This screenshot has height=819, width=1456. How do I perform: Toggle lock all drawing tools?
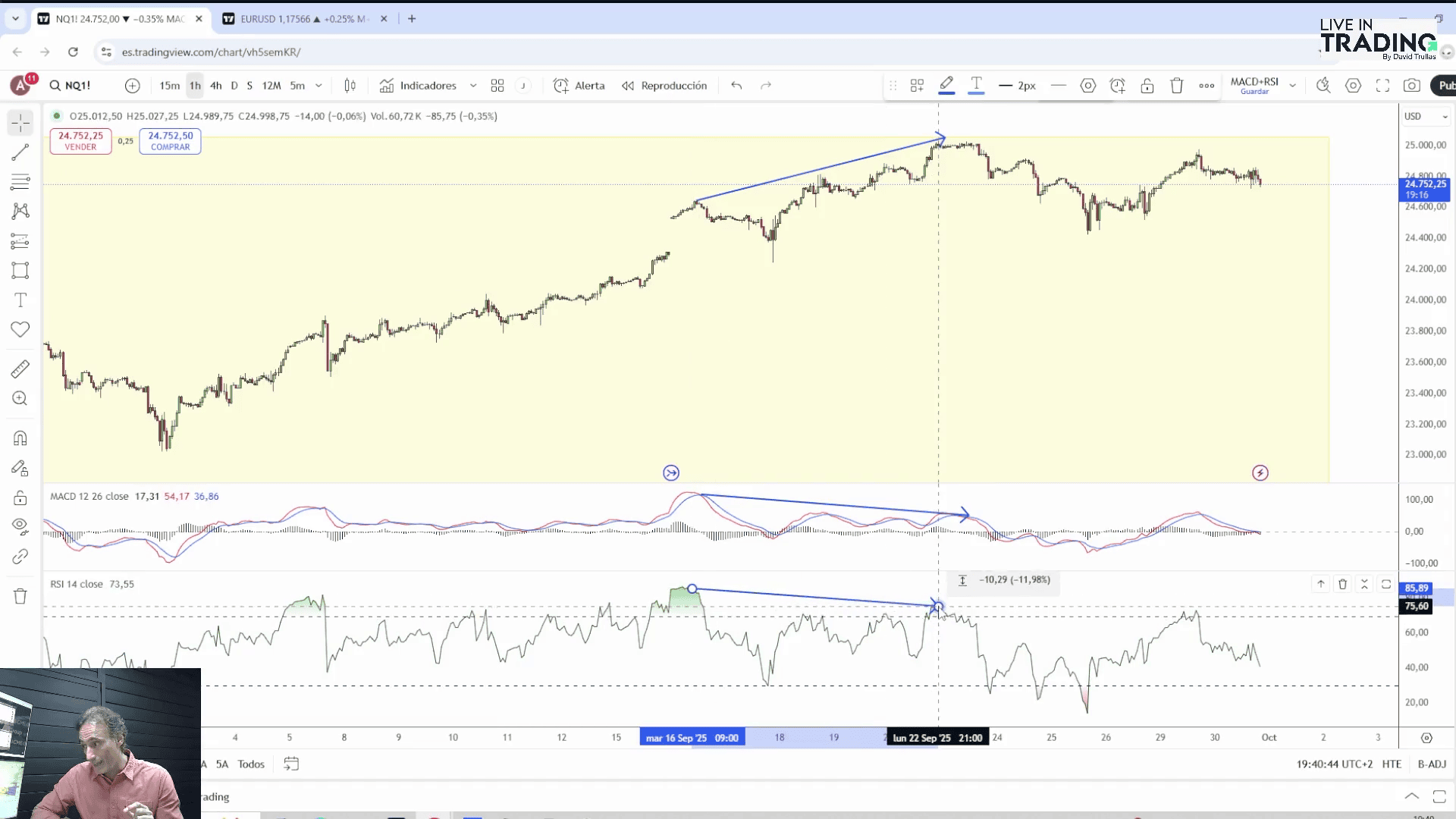coord(20,497)
